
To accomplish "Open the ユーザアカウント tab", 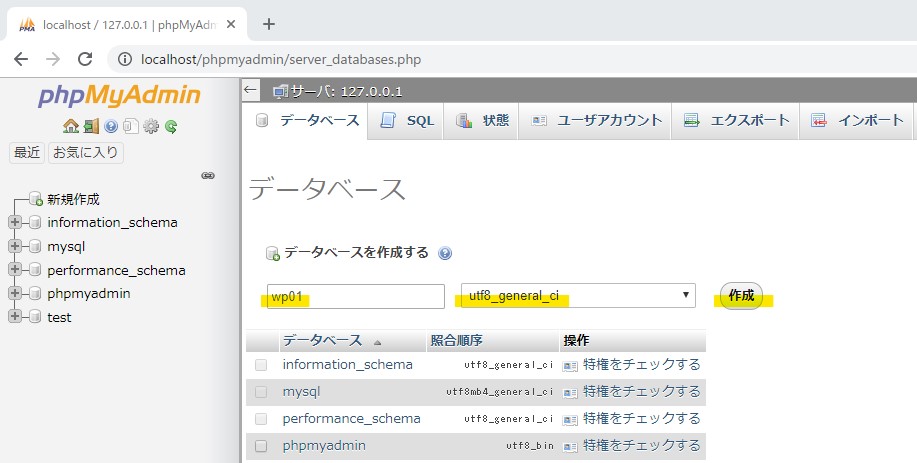I will coord(595,121).
